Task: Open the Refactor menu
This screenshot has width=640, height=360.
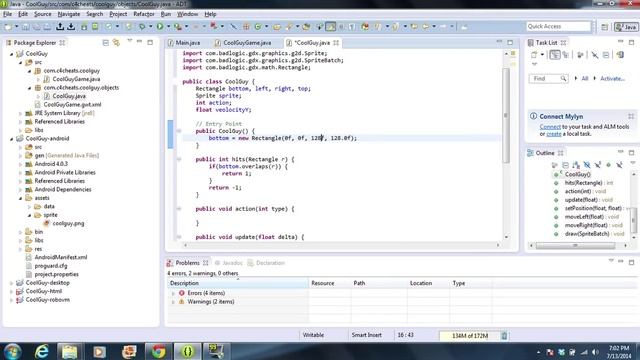Action: click(144, 14)
